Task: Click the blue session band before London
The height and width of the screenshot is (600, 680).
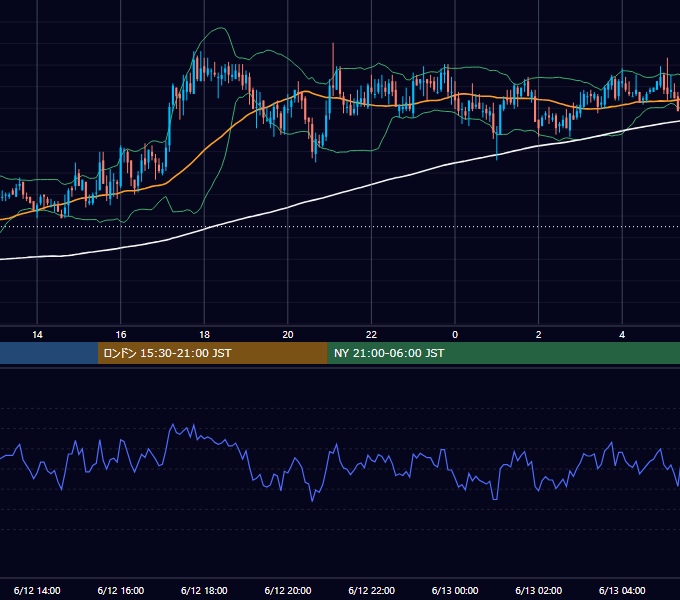Action: click(49, 353)
